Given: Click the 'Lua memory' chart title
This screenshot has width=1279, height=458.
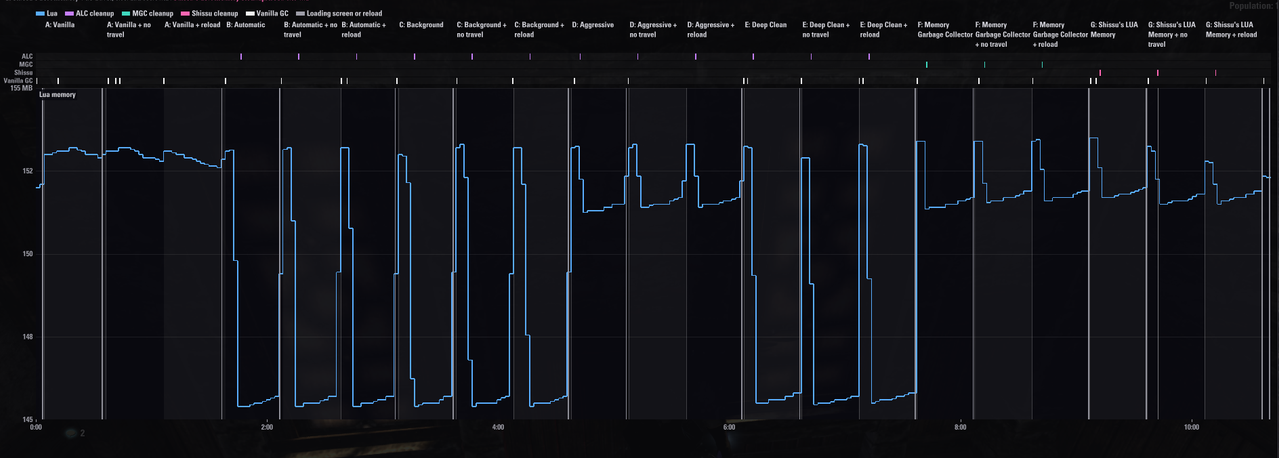Looking at the screenshot, I should (x=58, y=94).
